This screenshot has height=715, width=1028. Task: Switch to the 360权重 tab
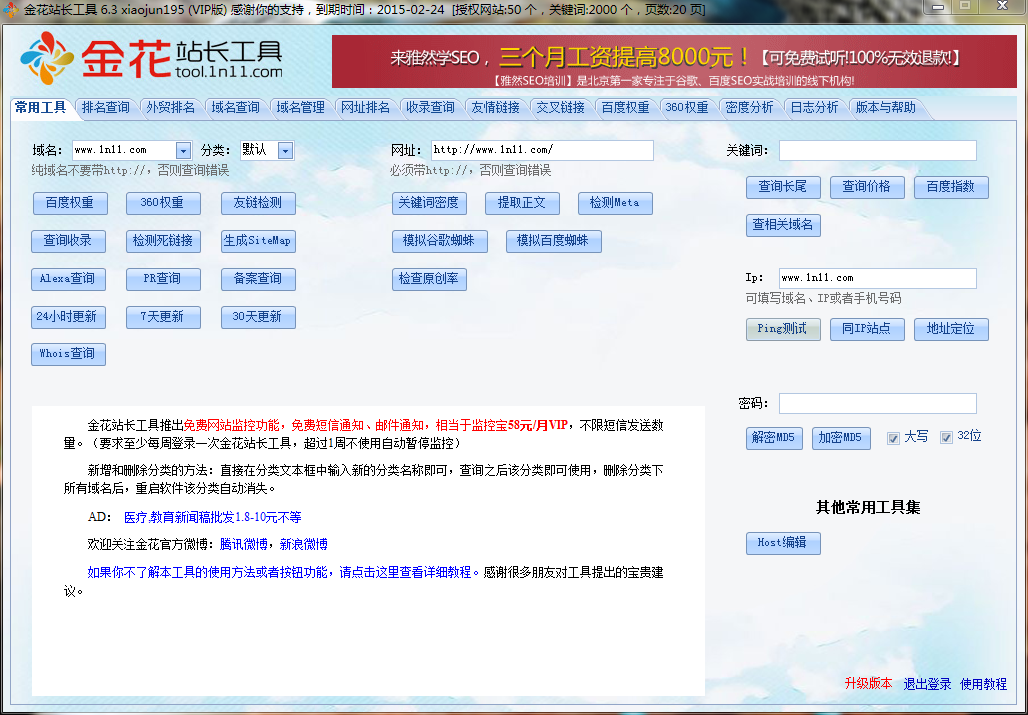point(686,107)
